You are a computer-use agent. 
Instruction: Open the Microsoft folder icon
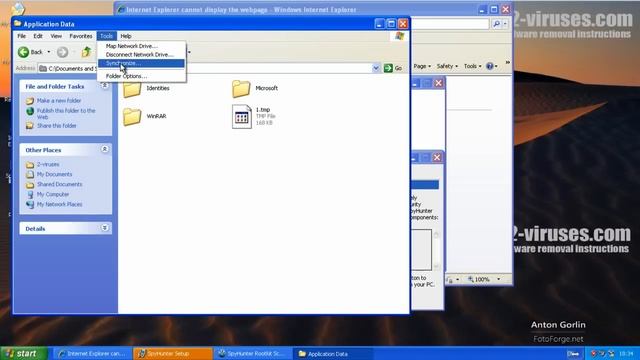point(241,89)
